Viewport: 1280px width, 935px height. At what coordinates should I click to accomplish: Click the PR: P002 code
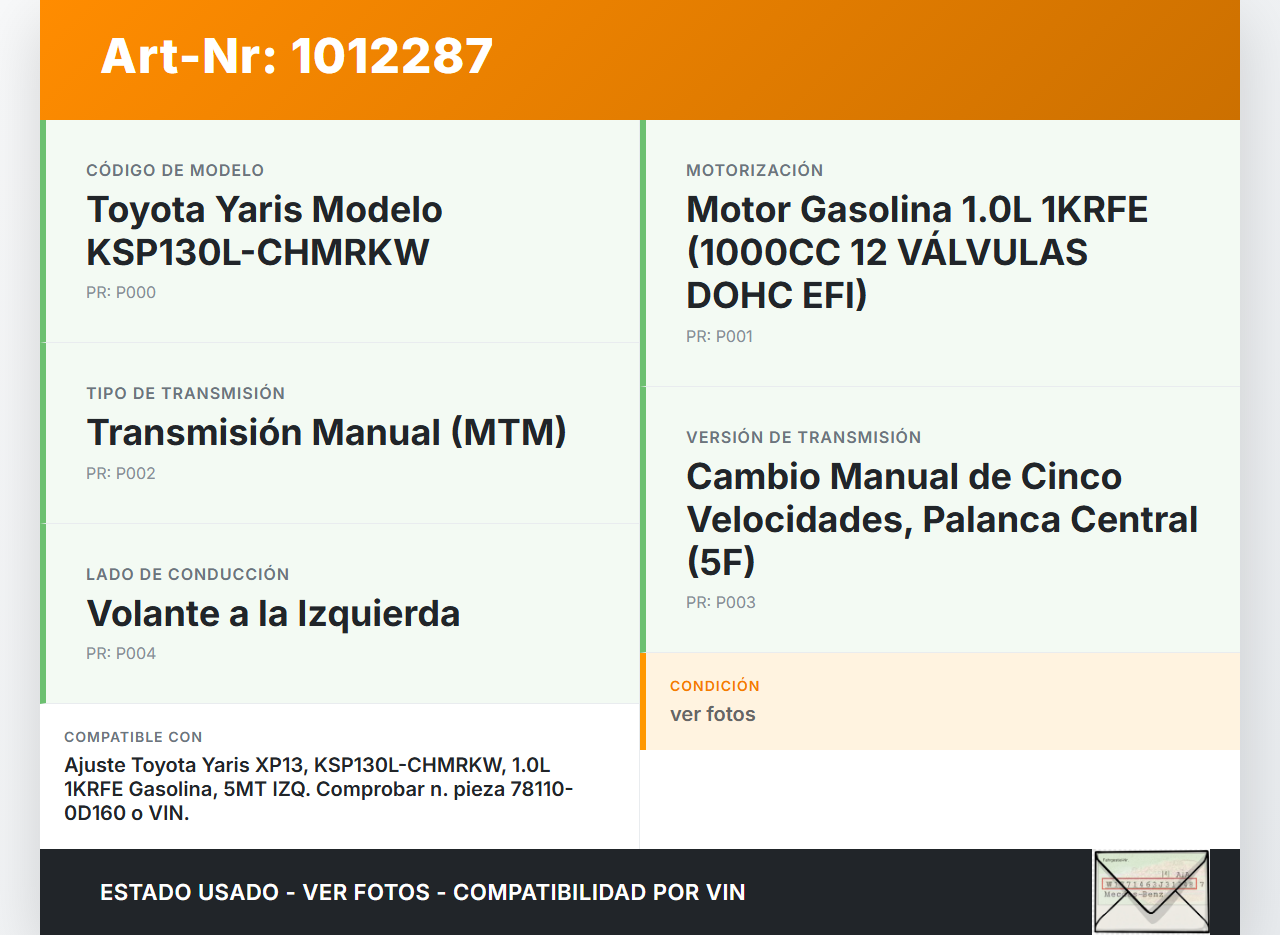[x=121, y=474]
